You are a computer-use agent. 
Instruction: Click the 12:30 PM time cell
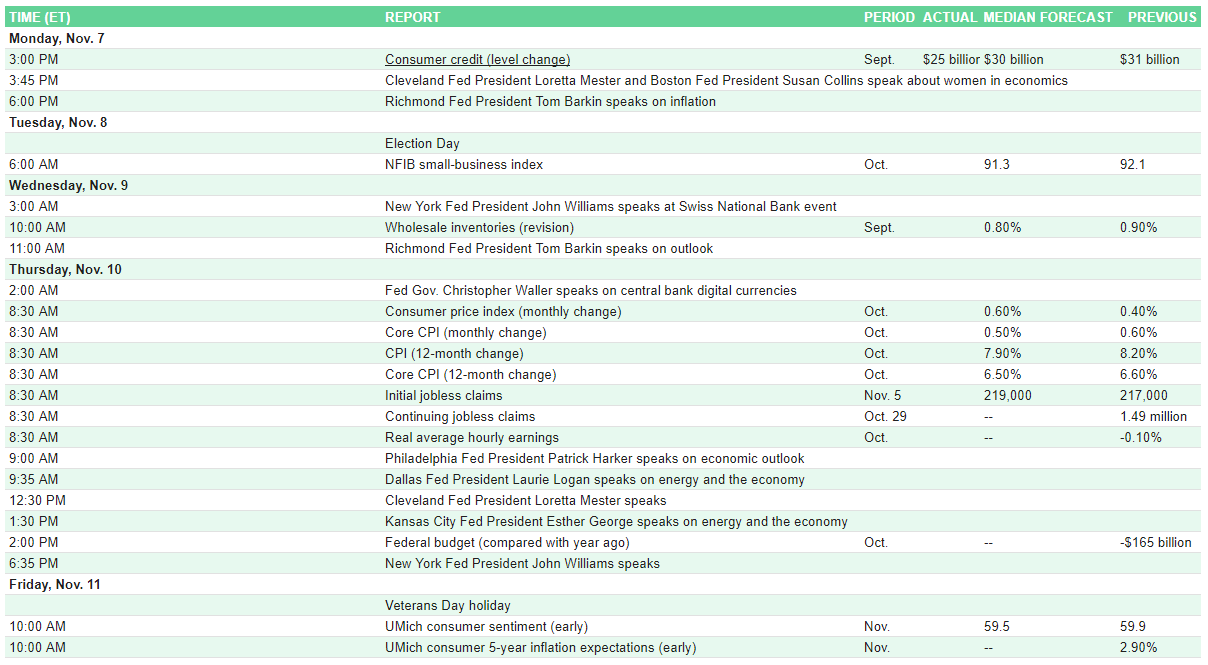pyautogui.click(x=37, y=500)
